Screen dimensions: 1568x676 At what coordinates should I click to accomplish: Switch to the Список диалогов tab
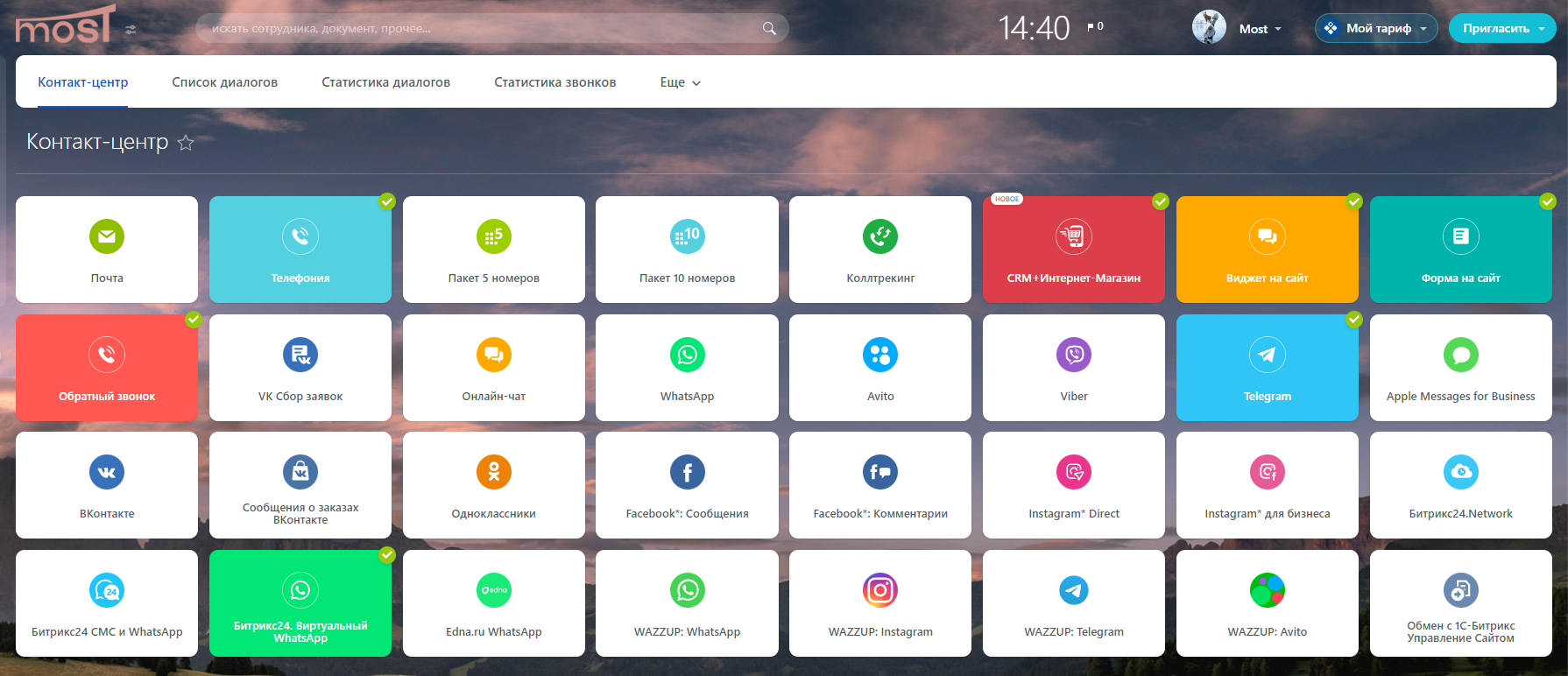[x=224, y=82]
